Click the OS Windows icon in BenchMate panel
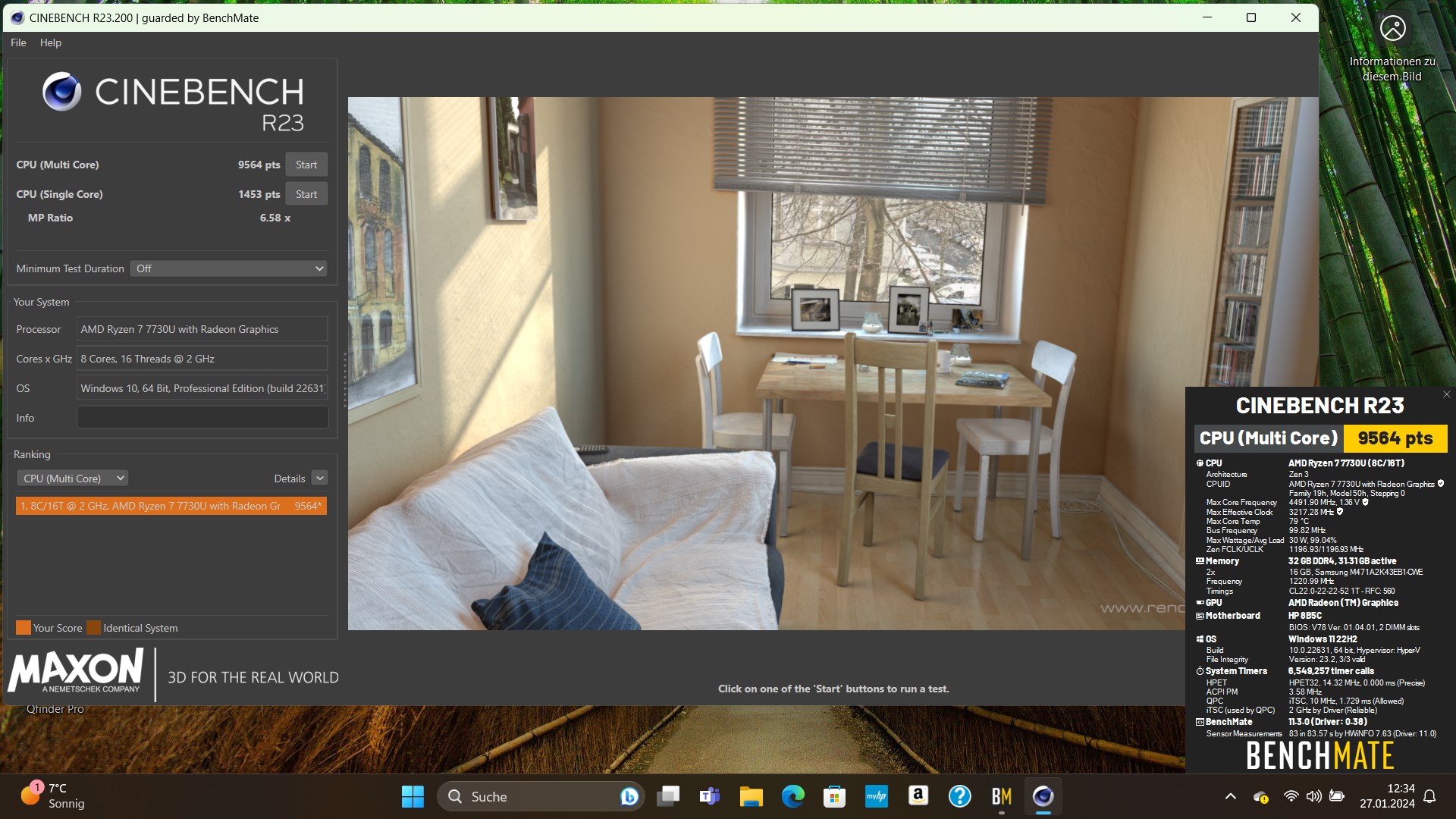This screenshot has height=819, width=1456. [1200, 639]
